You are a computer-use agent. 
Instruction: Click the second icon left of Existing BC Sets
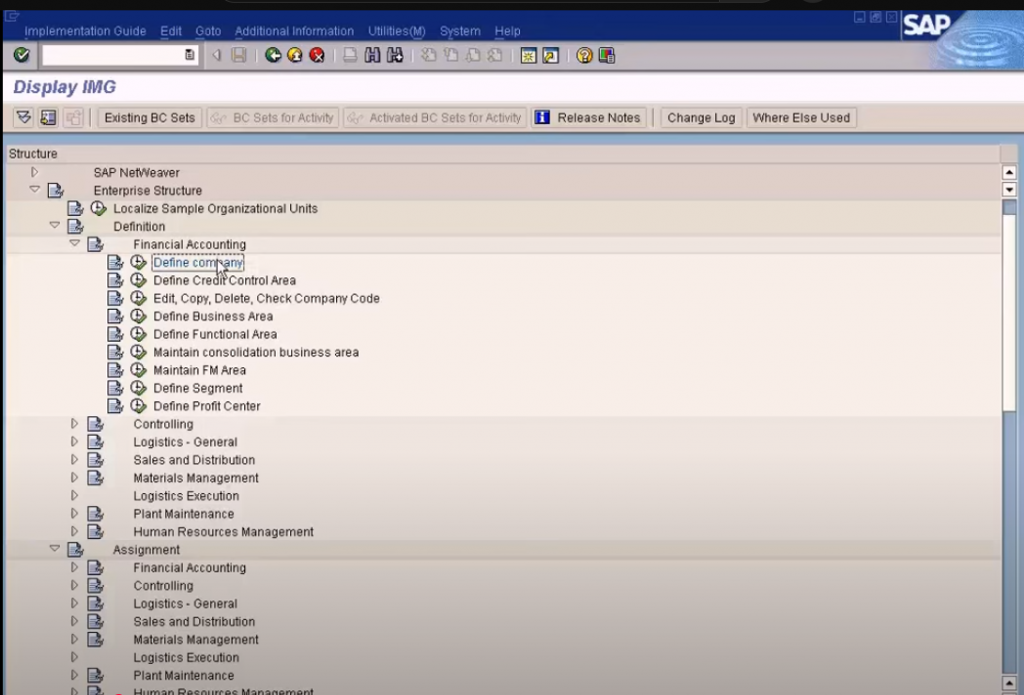tap(48, 118)
